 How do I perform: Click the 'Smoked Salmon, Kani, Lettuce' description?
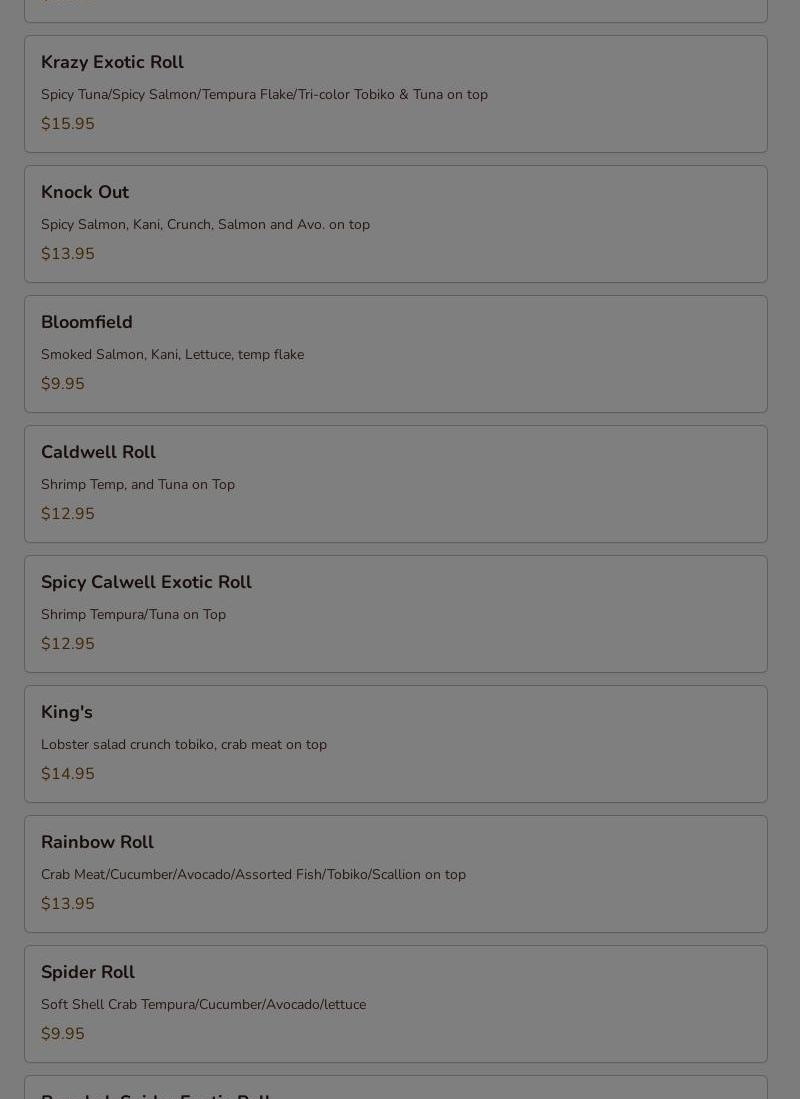tap(172, 354)
